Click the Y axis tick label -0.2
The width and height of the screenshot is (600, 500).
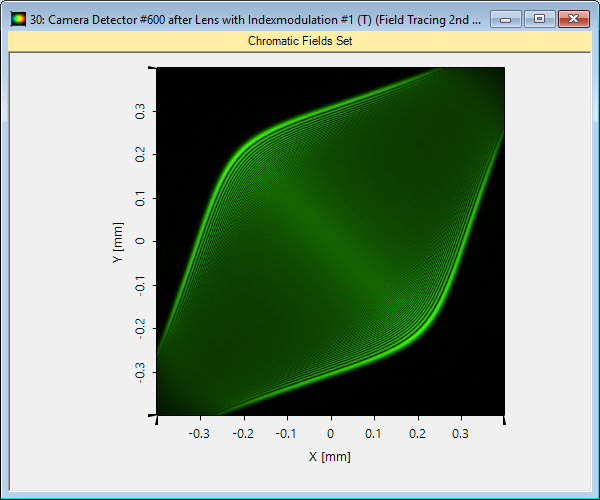(x=140, y=329)
